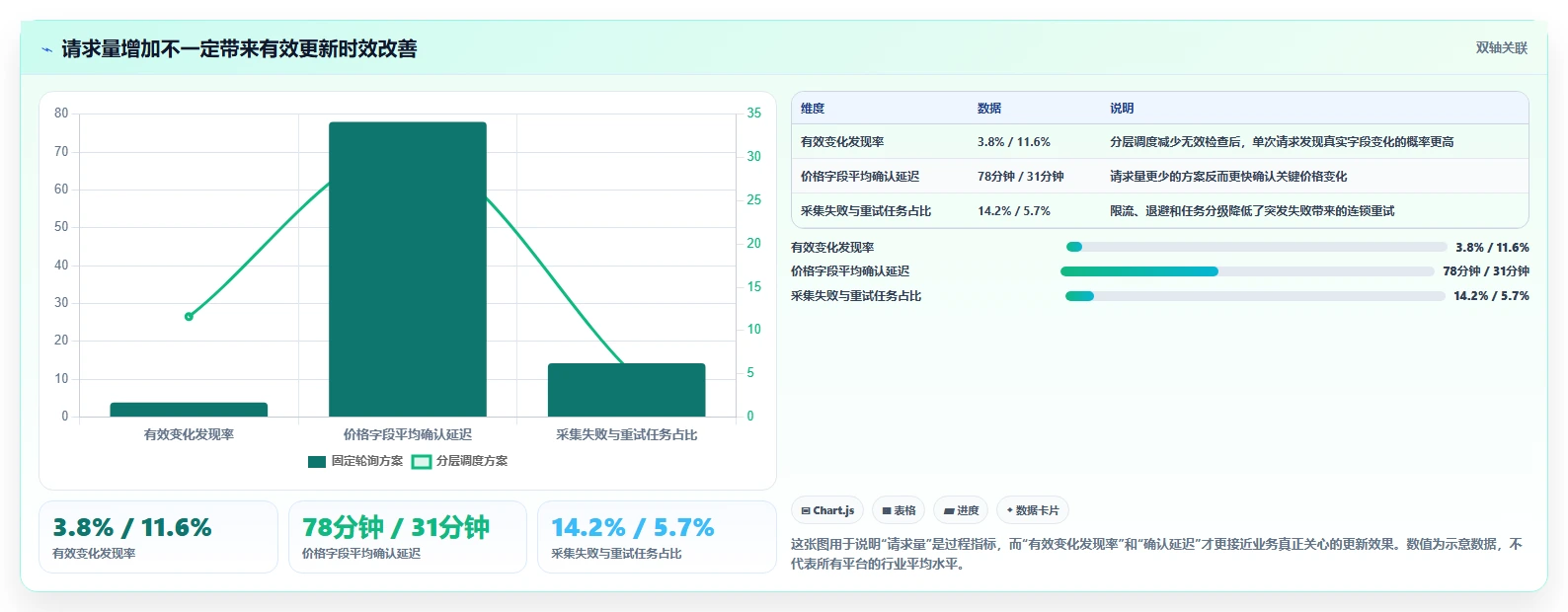Viewport: 1568px width, 612px height.
Task: Click the line point above 有效变化发现率
Action: click(x=189, y=317)
